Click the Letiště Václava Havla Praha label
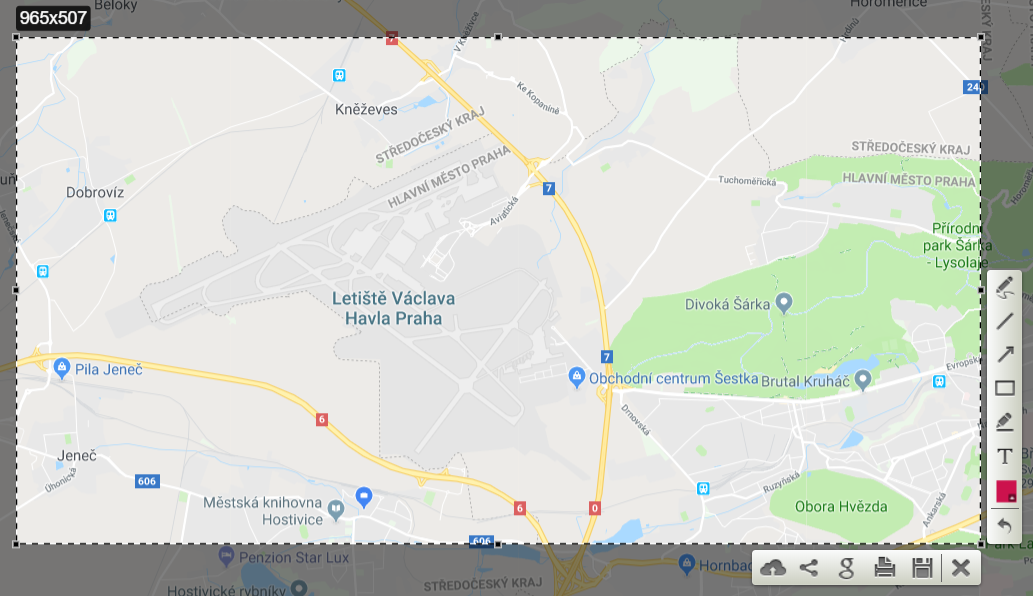Viewport: 1033px width, 596px height. coord(393,308)
